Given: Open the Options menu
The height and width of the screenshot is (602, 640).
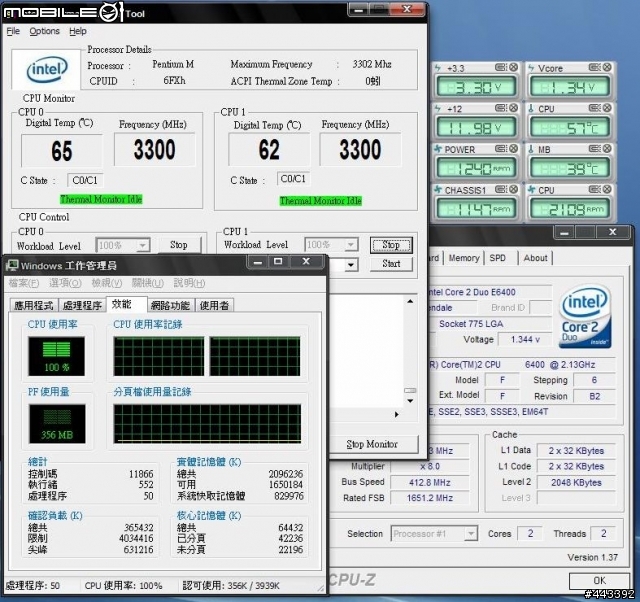Looking at the screenshot, I should click(44, 31).
